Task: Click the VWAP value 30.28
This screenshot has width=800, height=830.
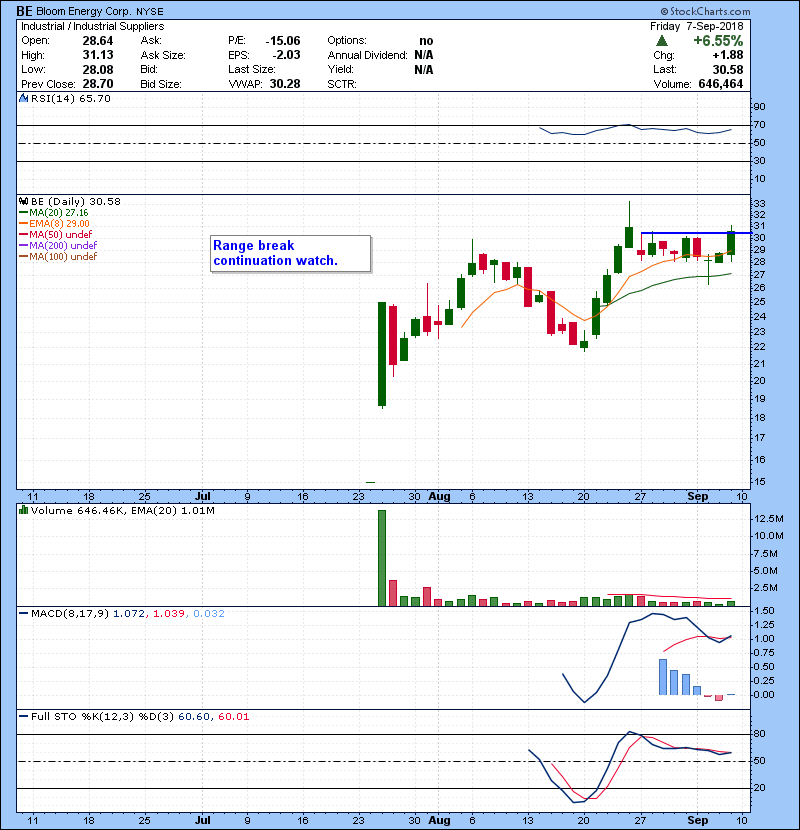Action: click(285, 84)
